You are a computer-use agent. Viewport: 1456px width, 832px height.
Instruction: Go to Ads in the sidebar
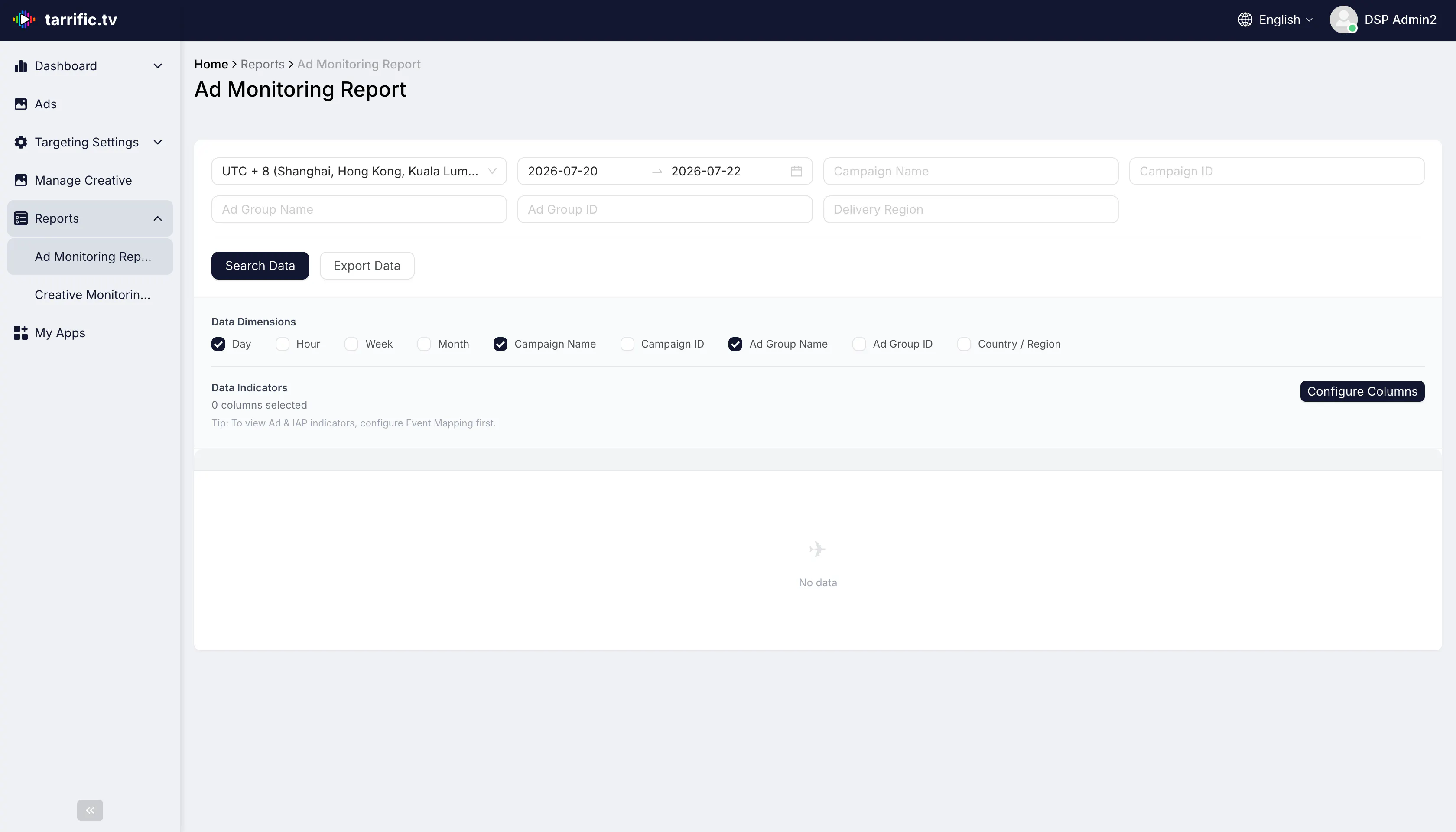pyautogui.click(x=90, y=104)
